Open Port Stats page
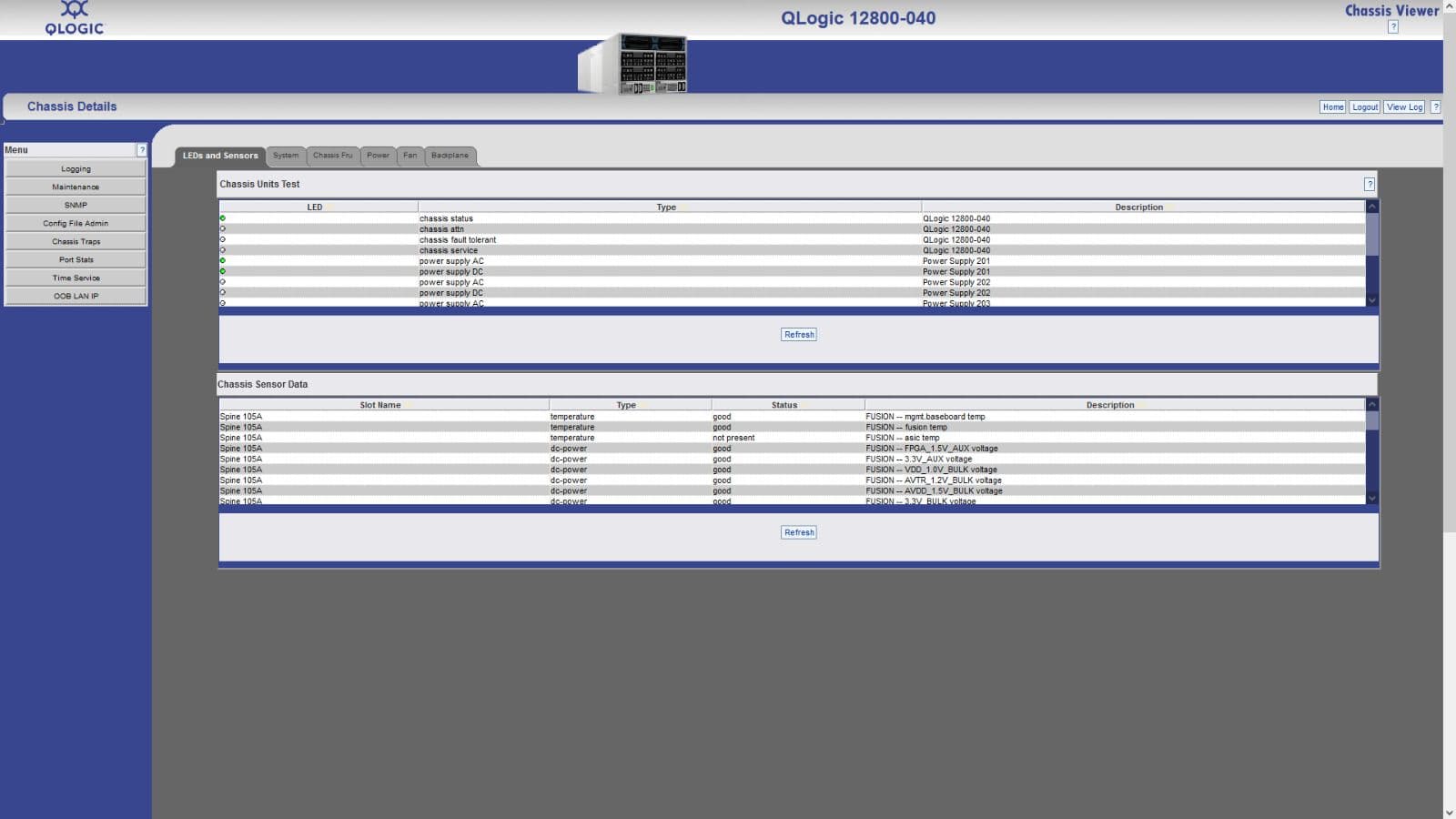The height and width of the screenshot is (819, 1456). point(76,259)
